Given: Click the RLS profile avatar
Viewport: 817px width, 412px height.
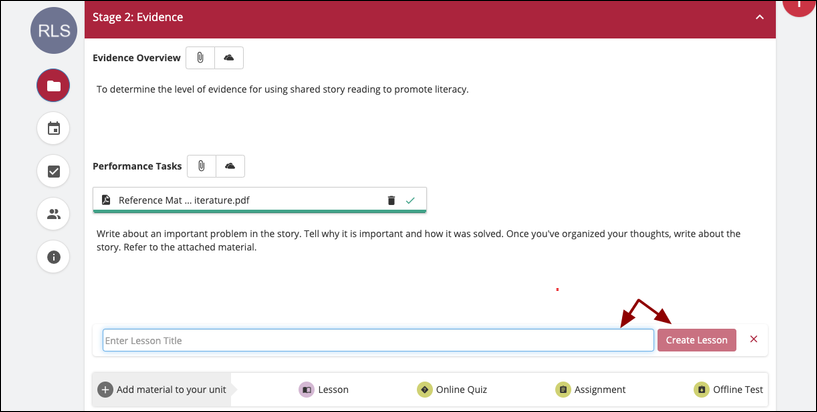Looking at the screenshot, I should point(54,30).
